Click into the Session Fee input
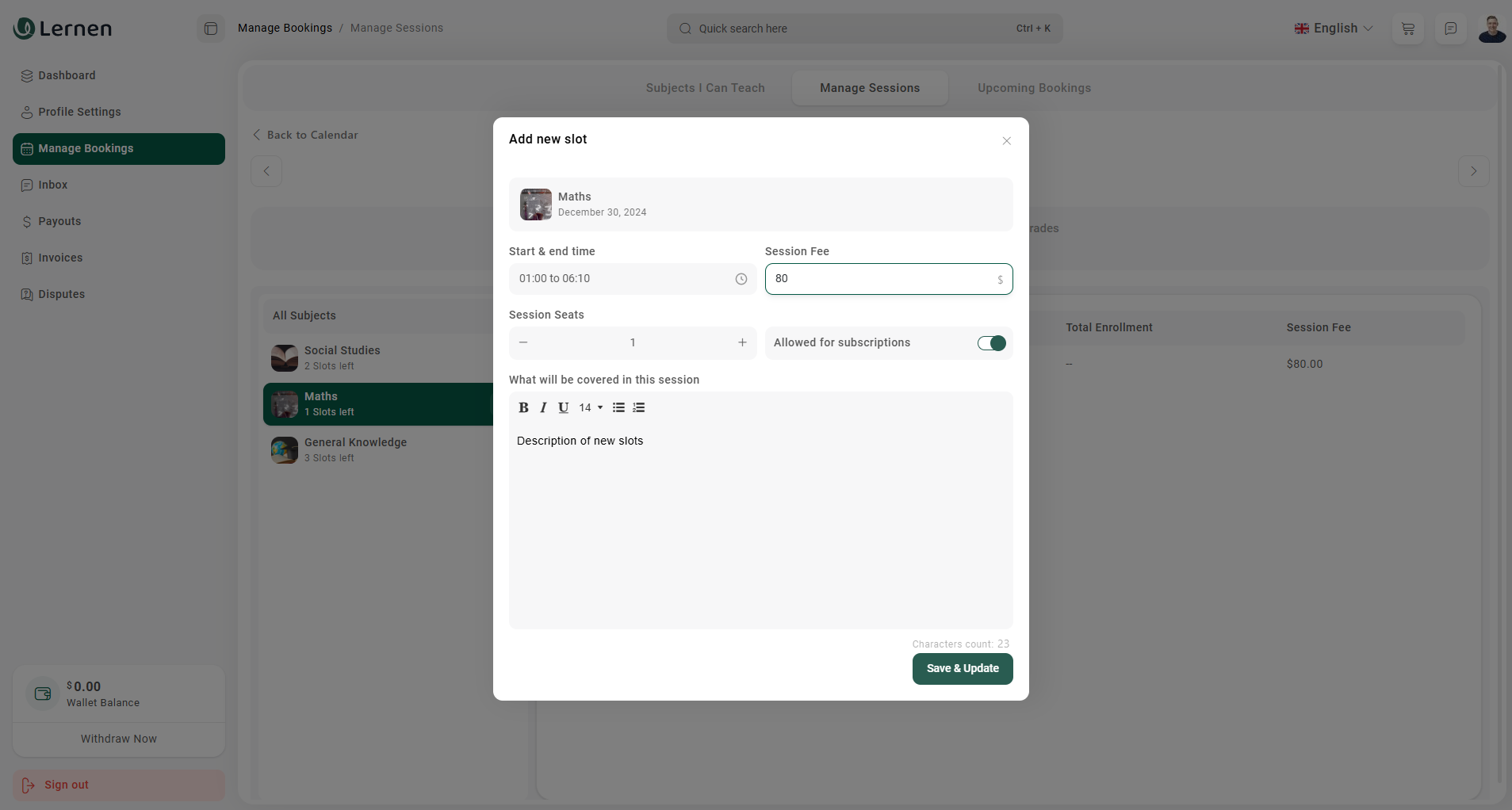 (880, 279)
